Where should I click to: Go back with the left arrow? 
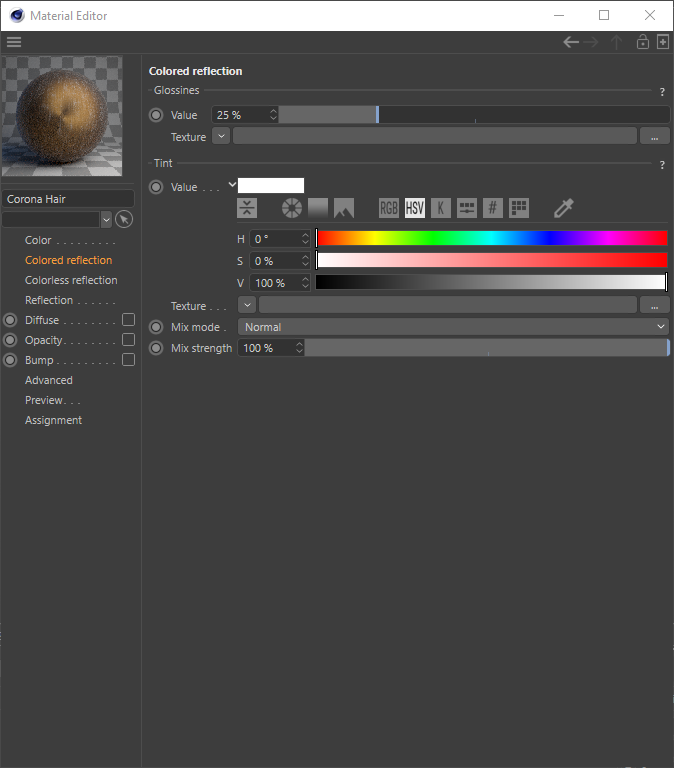click(x=571, y=42)
